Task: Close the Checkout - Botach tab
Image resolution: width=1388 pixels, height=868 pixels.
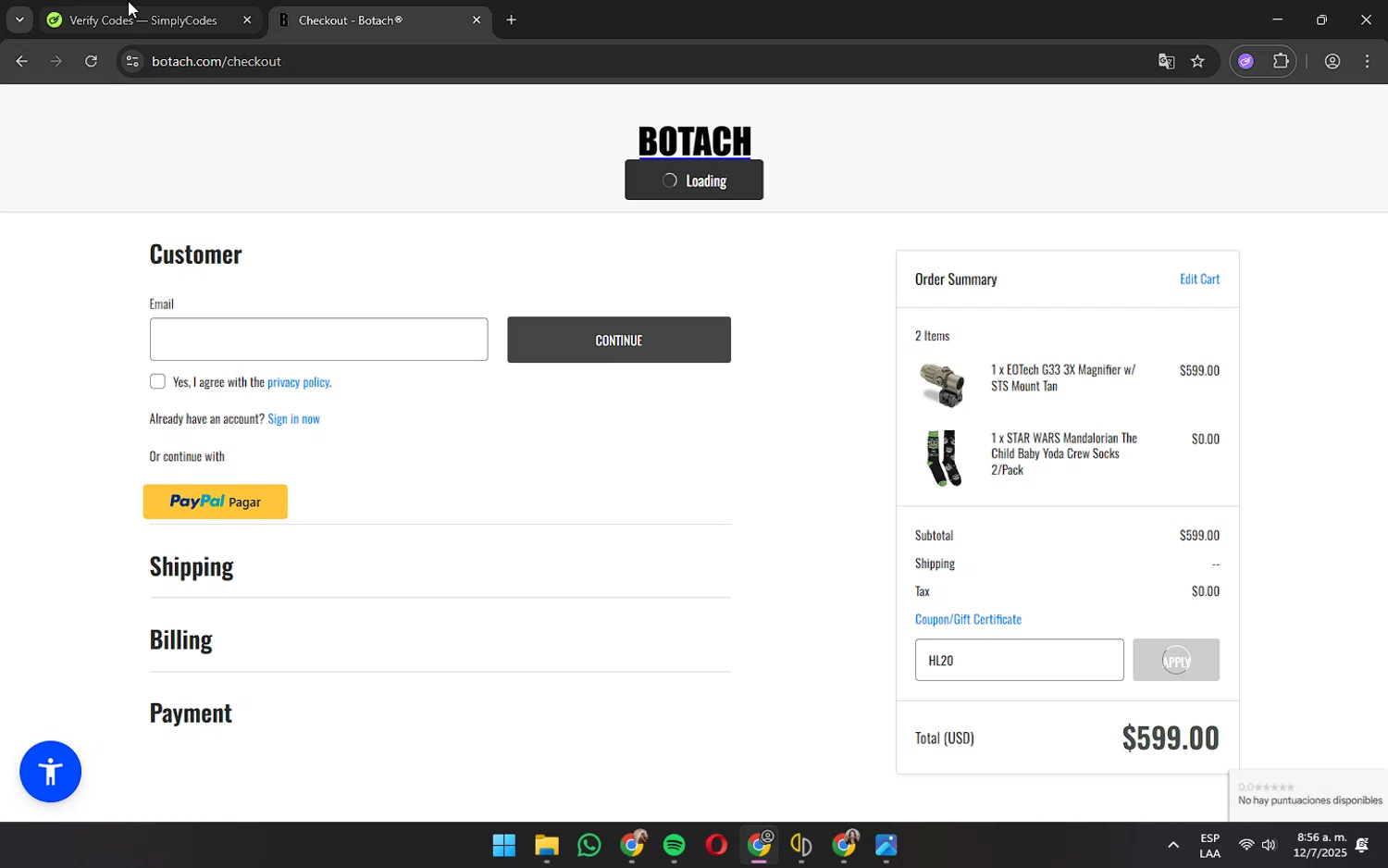Action: 477,19
